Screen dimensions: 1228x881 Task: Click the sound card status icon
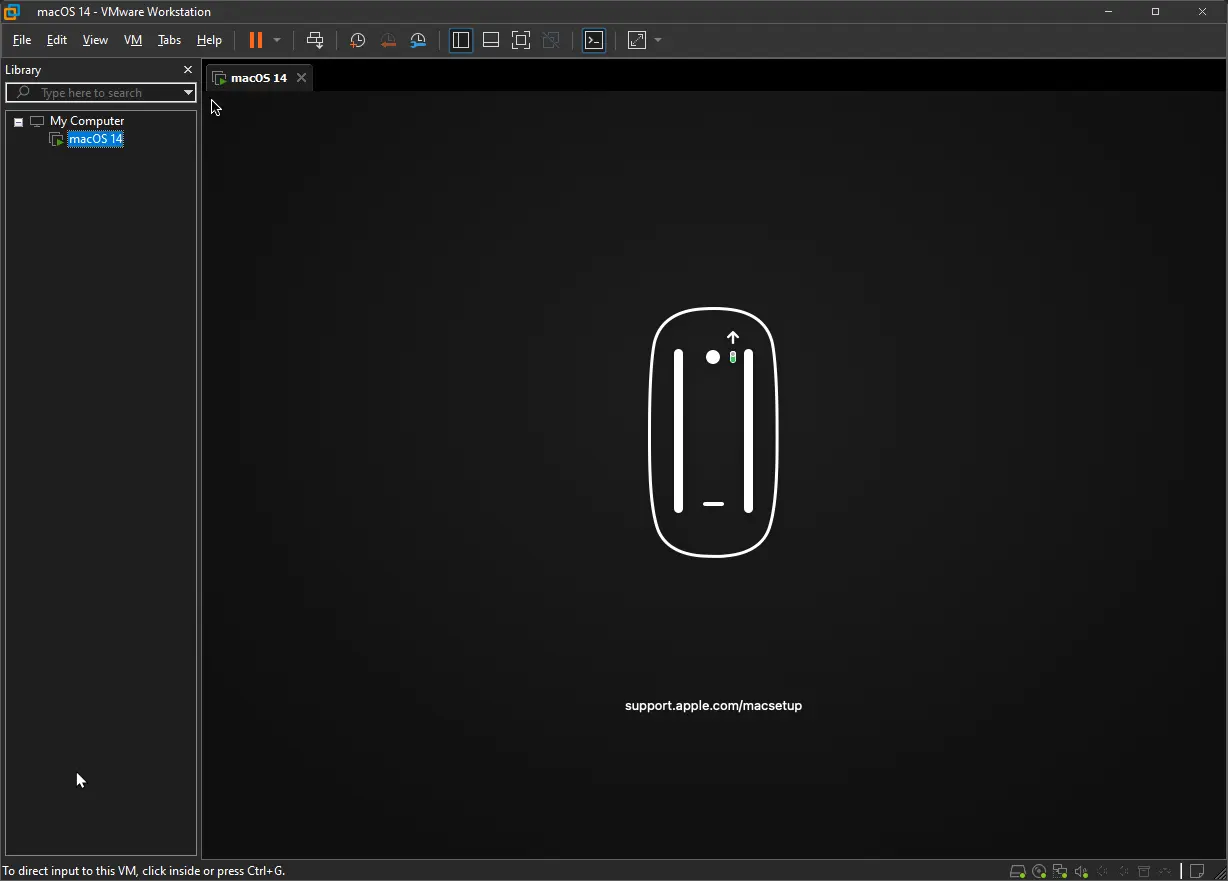pyautogui.click(x=1081, y=871)
